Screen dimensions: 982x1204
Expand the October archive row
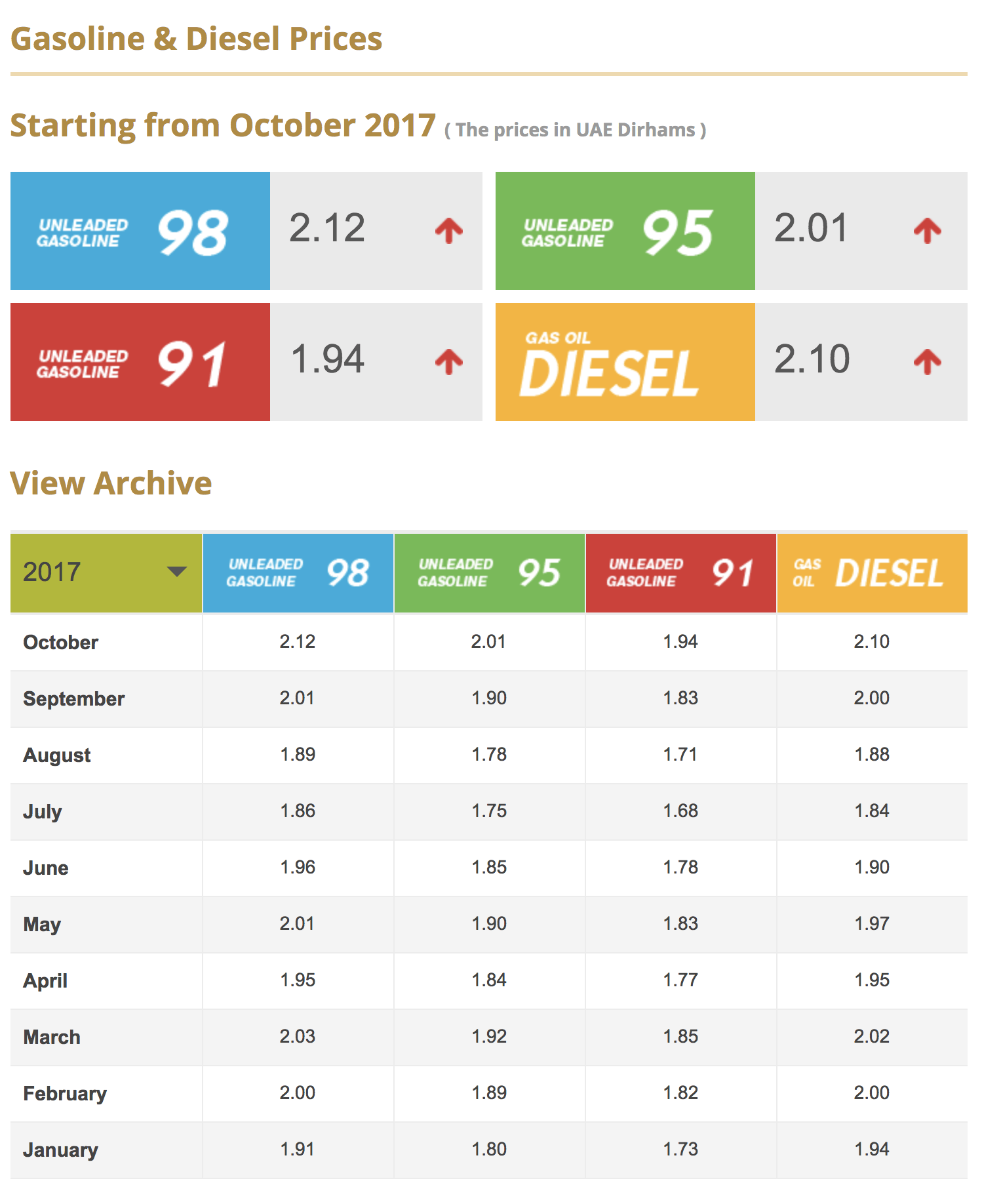(60, 642)
